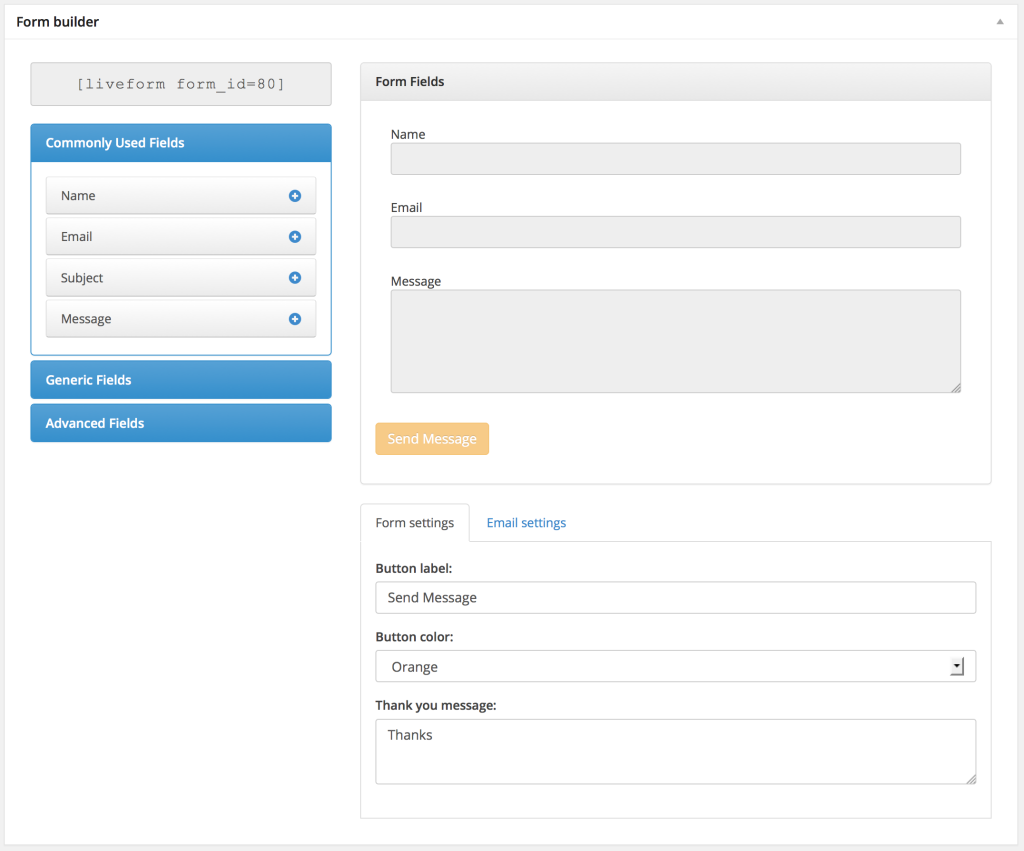Click the Message textarea in form preview
This screenshot has width=1024, height=851.
click(675, 341)
